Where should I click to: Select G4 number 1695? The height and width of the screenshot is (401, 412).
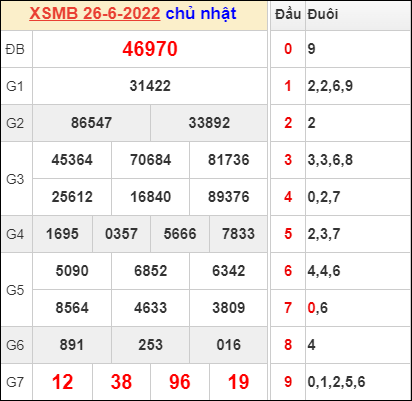[62, 234]
